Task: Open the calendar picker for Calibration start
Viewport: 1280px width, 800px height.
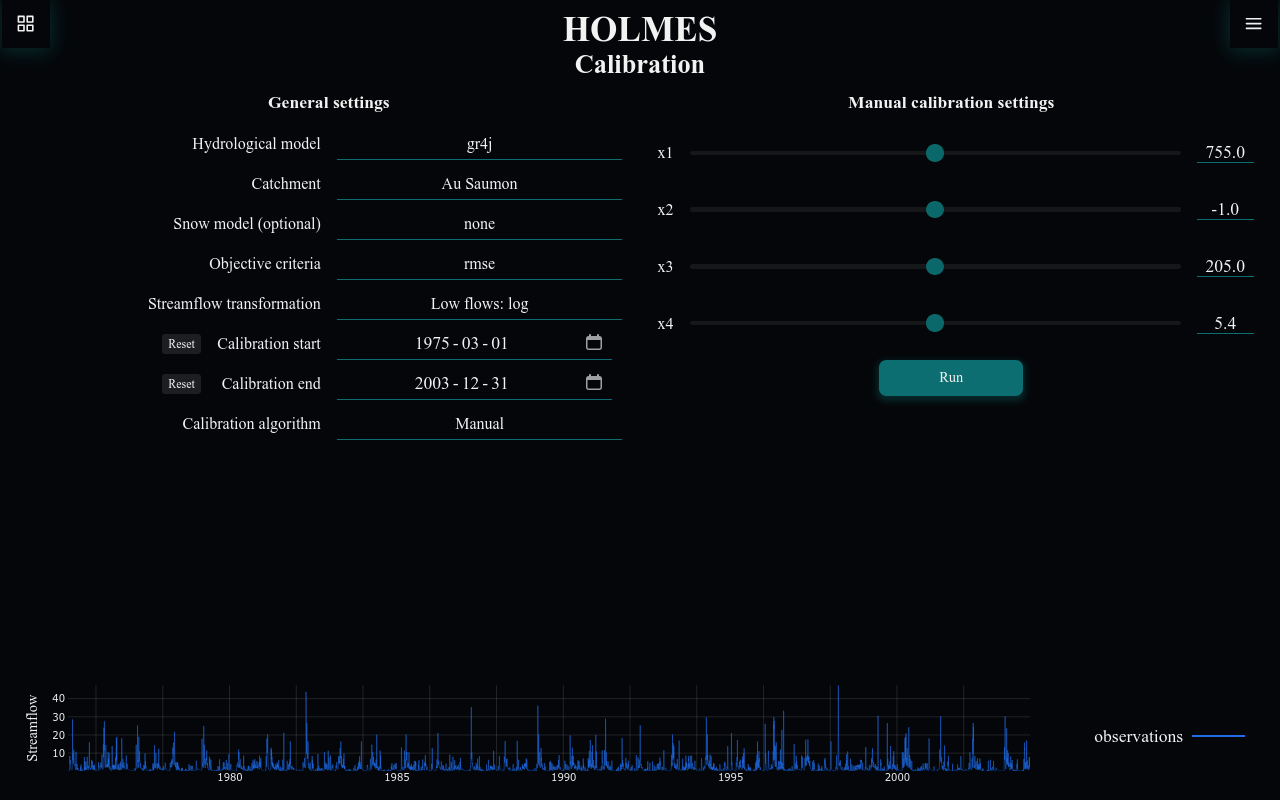Action: [593, 341]
